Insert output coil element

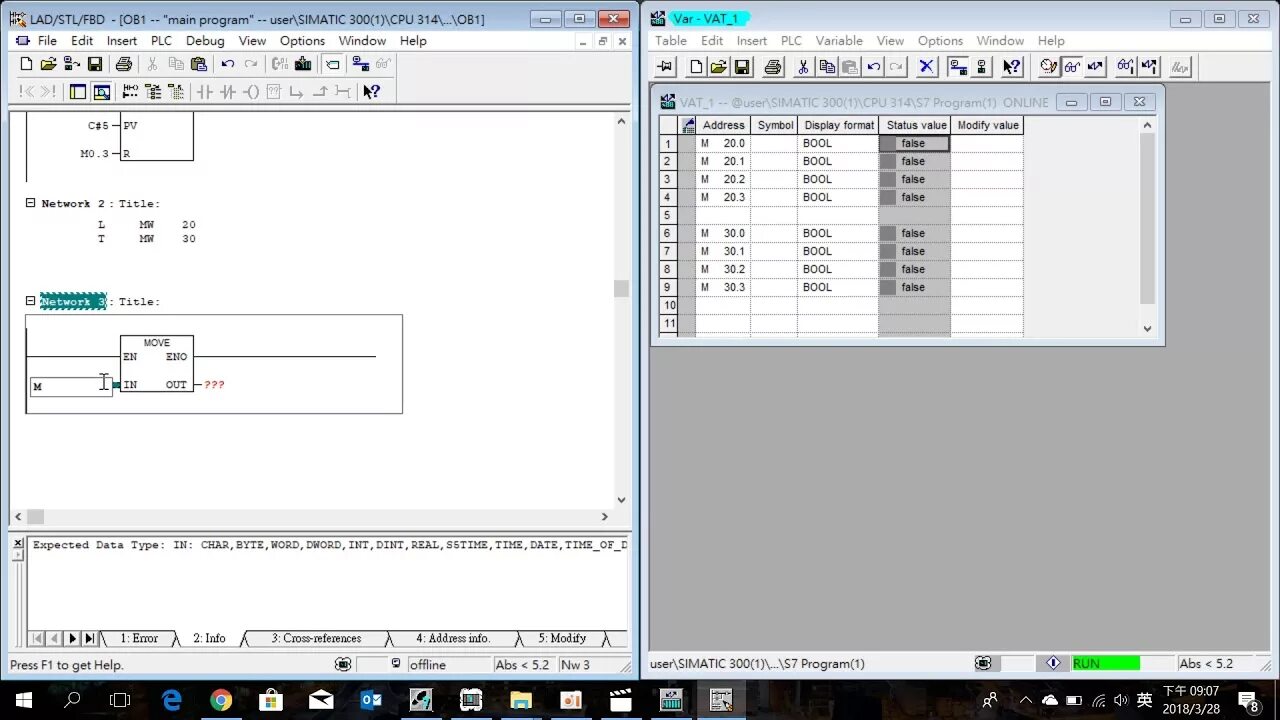click(x=251, y=92)
